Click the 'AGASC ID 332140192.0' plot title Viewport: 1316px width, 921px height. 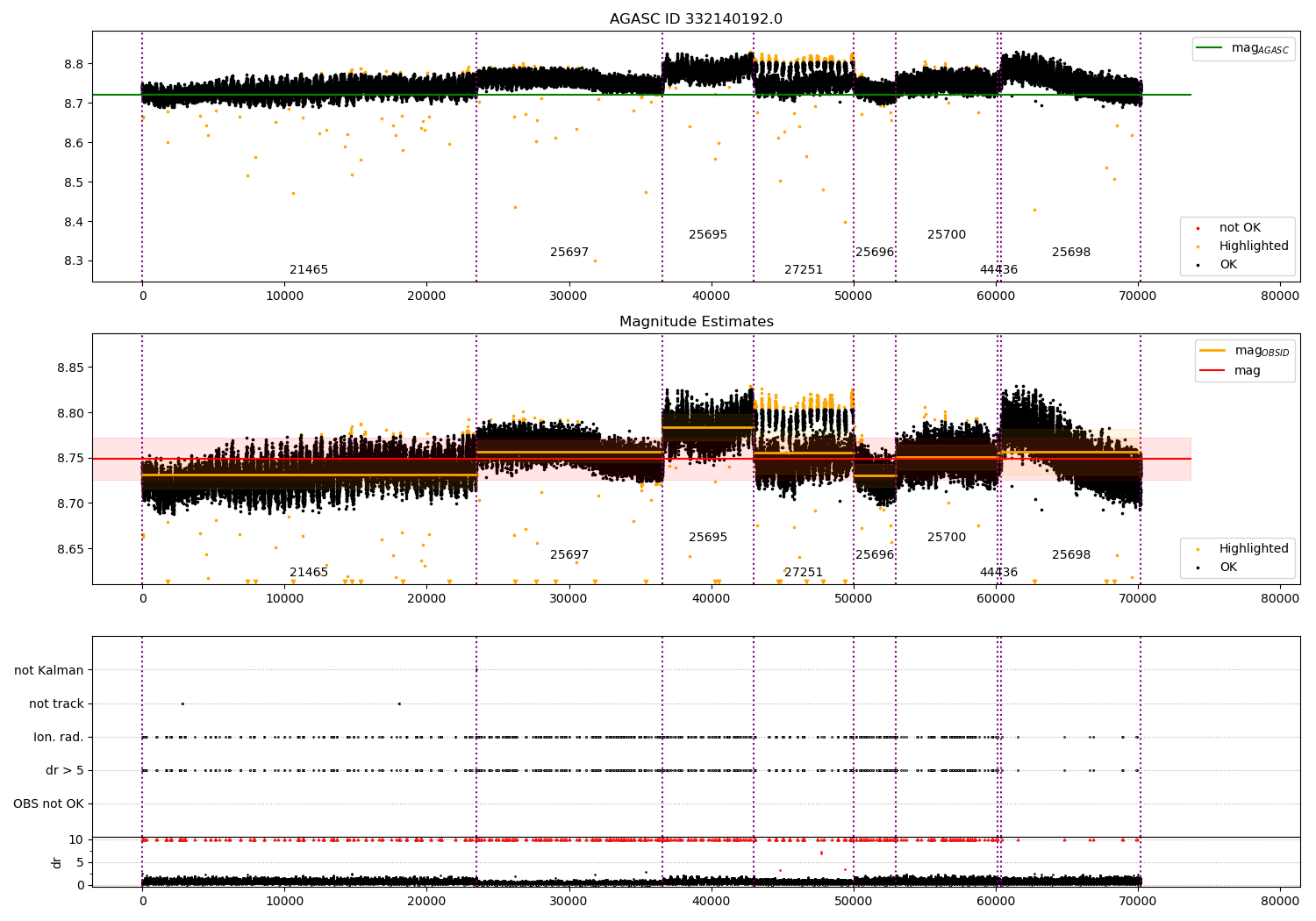pyautogui.click(x=696, y=19)
